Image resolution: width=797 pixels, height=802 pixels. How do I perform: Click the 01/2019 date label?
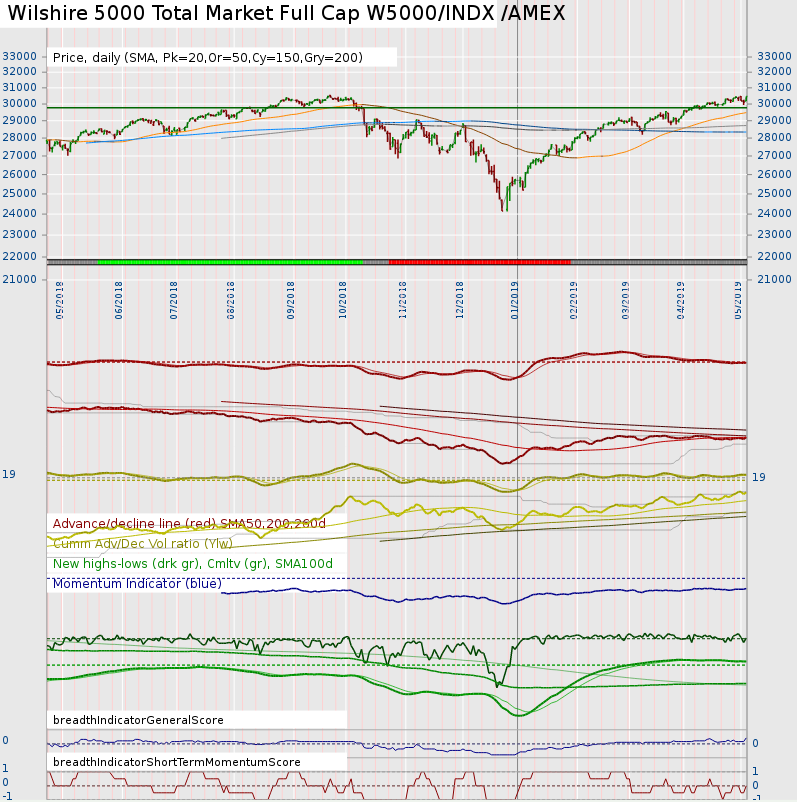[x=514, y=300]
